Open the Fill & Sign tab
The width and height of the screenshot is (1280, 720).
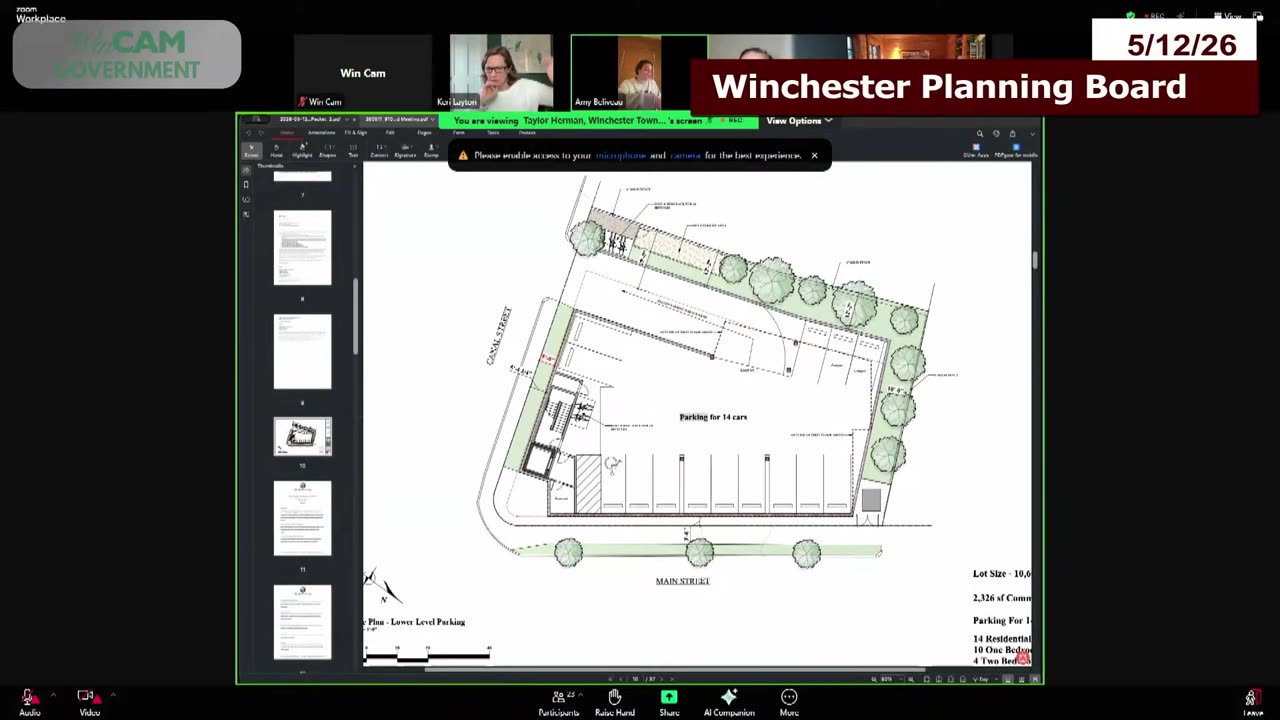coord(356,133)
